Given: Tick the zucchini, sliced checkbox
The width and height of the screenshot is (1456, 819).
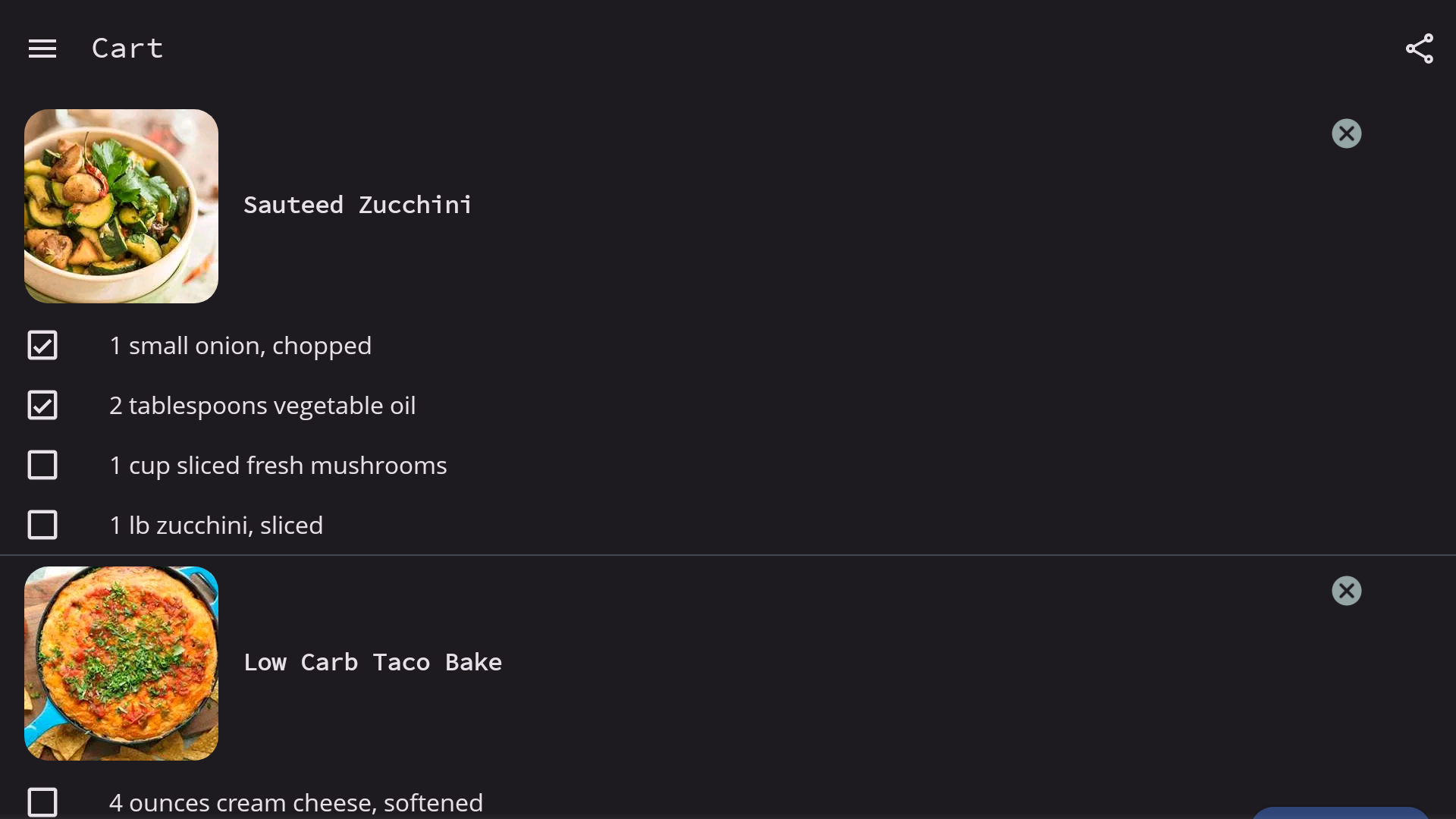Looking at the screenshot, I should [x=42, y=526].
